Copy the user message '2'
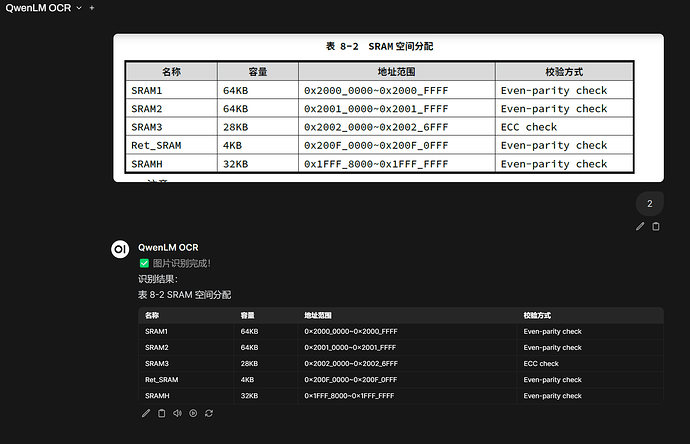The width and height of the screenshot is (690, 444). (x=656, y=226)
